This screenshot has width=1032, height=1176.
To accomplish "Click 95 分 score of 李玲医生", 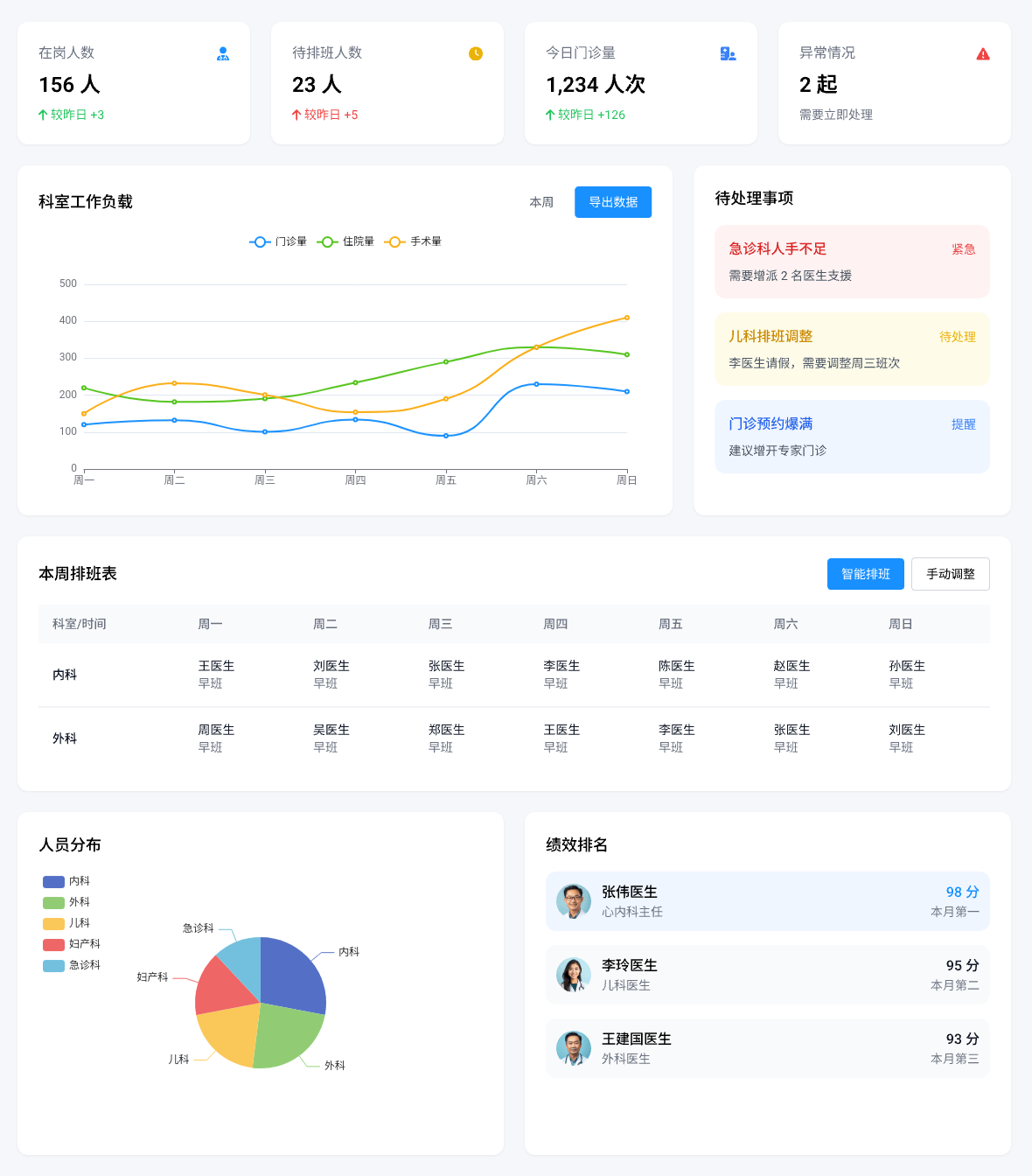I will click(x=963, y=965).
